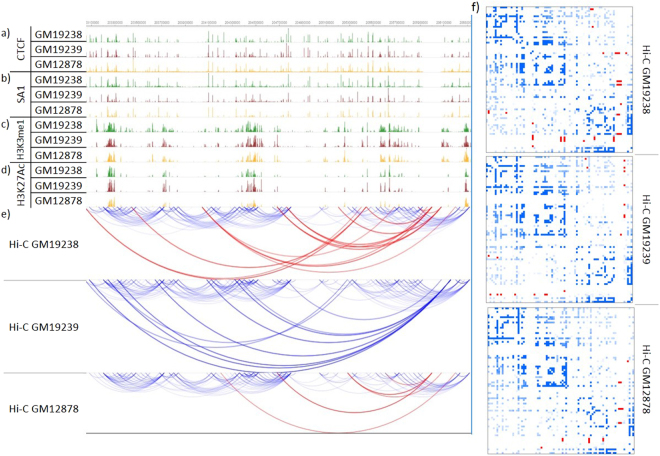The image size is (660, 456).
Task: Click the green H3K3me1 GM19238 signal track
Action: (279, 125)
